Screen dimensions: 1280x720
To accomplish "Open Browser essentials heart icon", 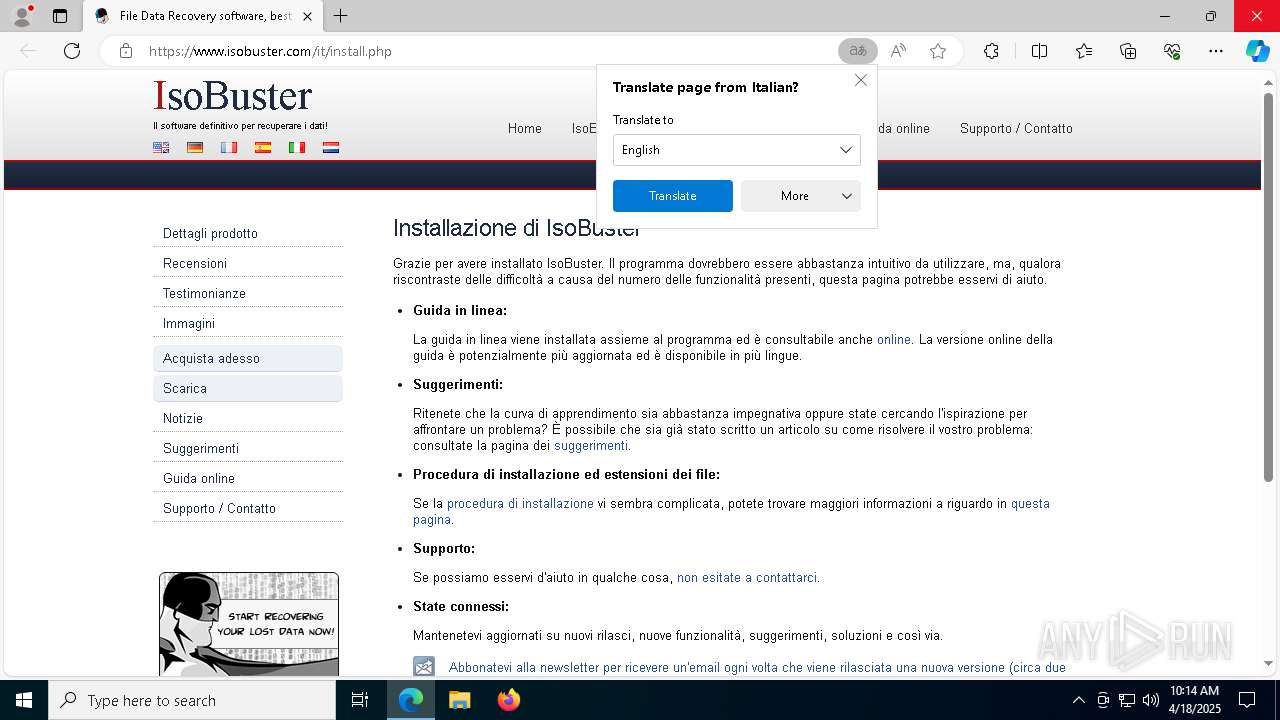I will coord(1172,51).
